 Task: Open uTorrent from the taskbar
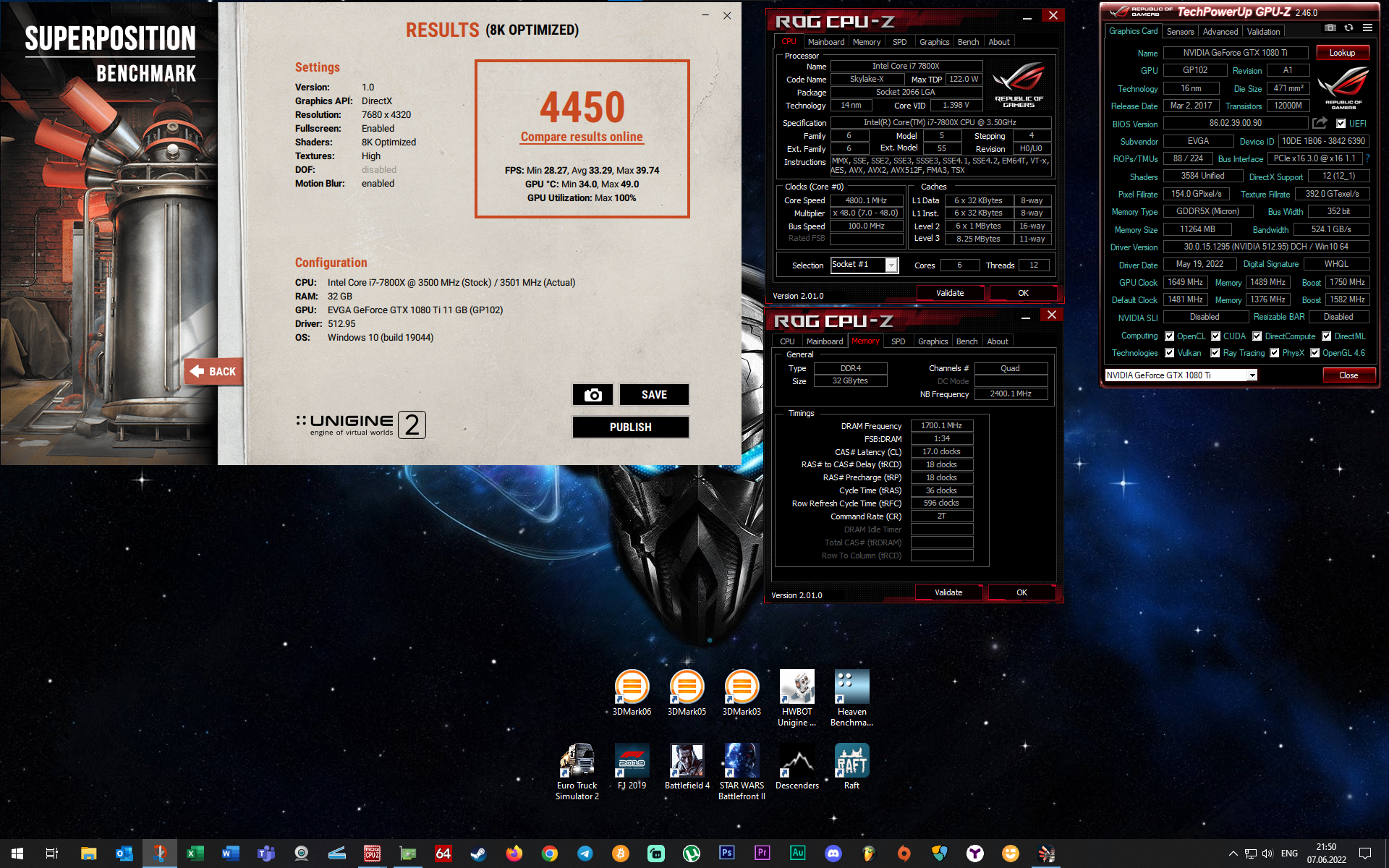(691, 854)
